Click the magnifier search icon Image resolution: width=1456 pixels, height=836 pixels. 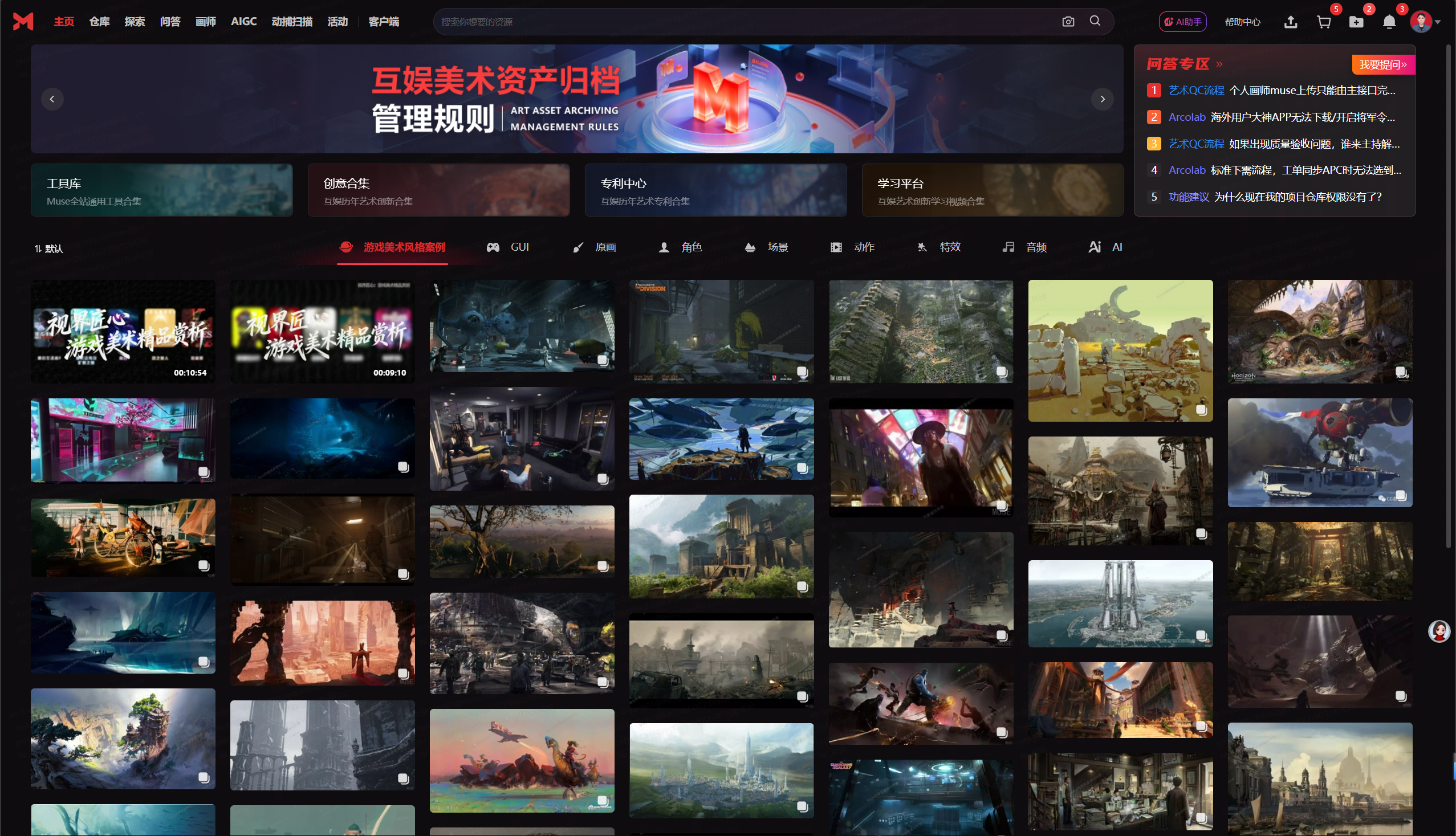pyautogui.click(x=1095, y=21)
